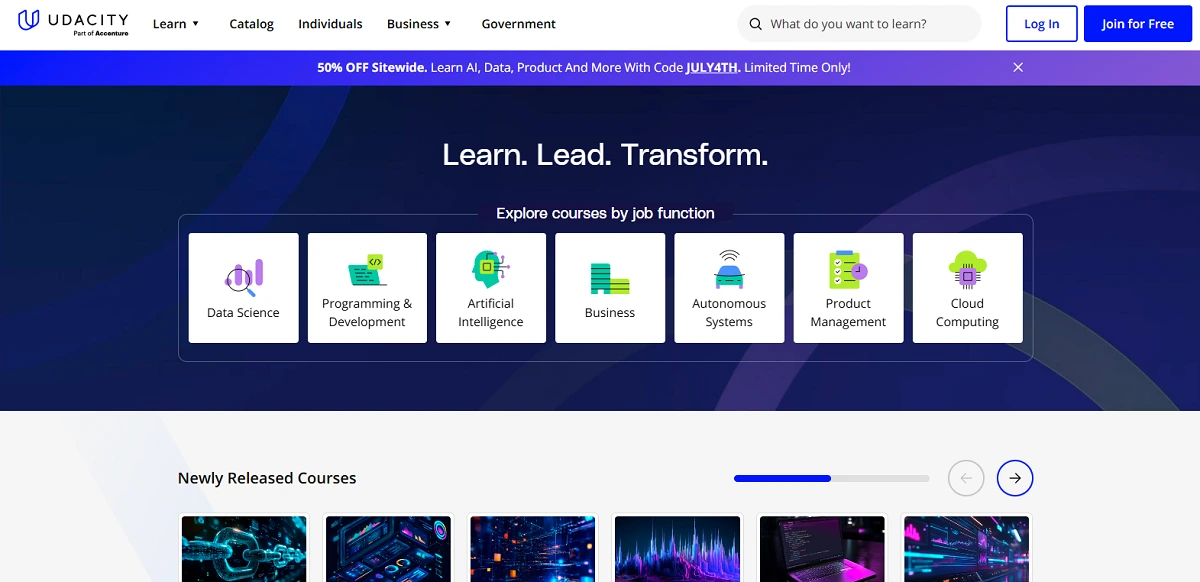Expand the Learn dropdown menu
Image resolution: width=1200 pixels, height=582 pixels.
tap(176, 24)
